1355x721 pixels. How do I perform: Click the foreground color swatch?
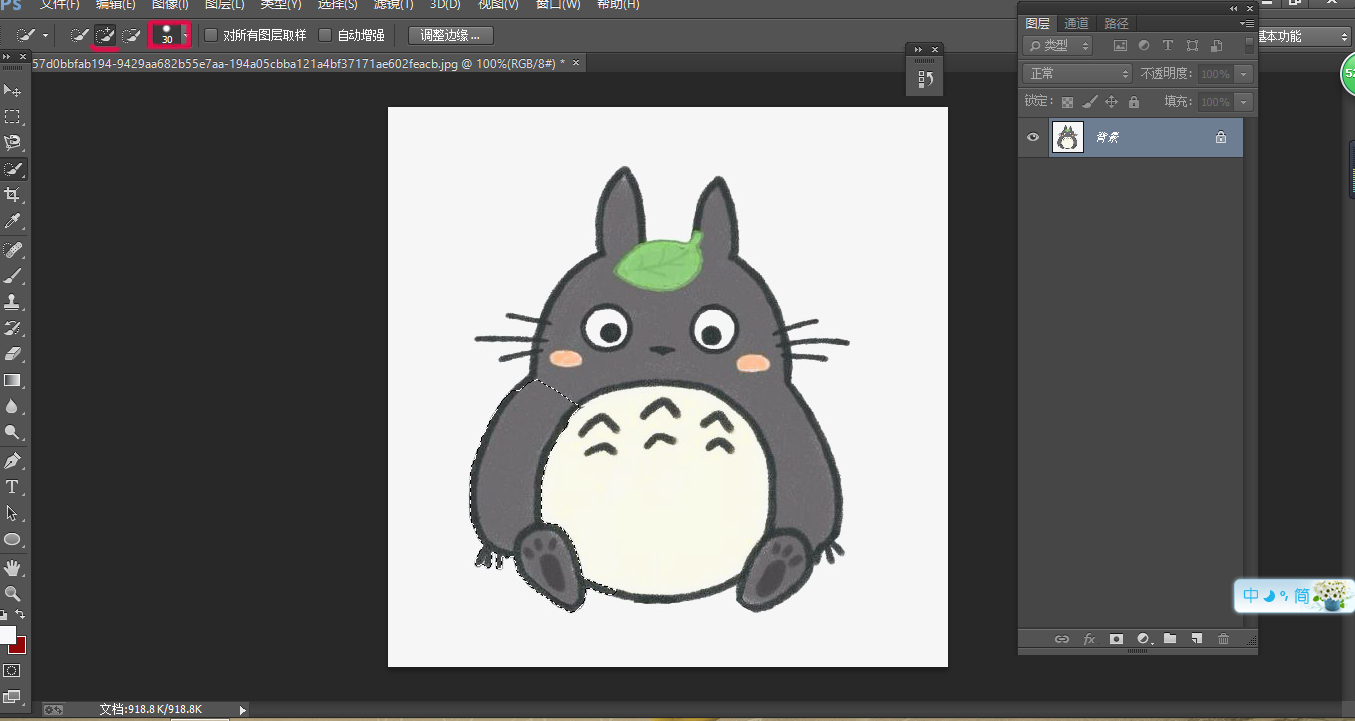[7, 634]
